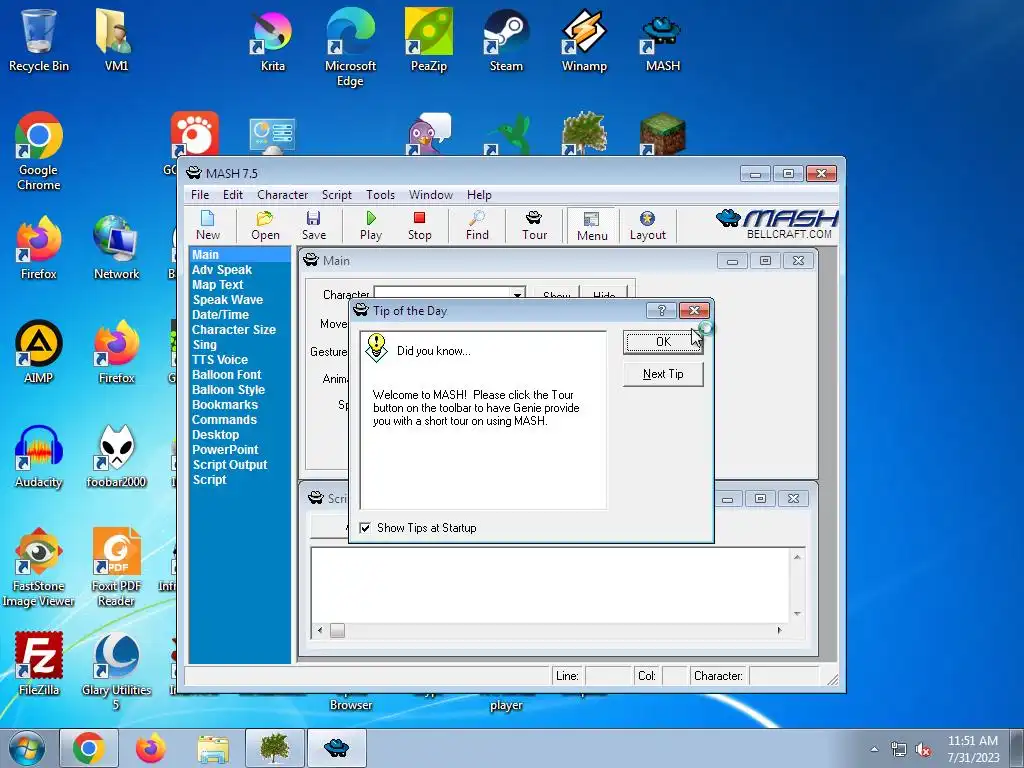The height and width of the screenshot is (768, 1024).
Task: Select the PeaZip desktop icon
Action: [x=428, y=40]
